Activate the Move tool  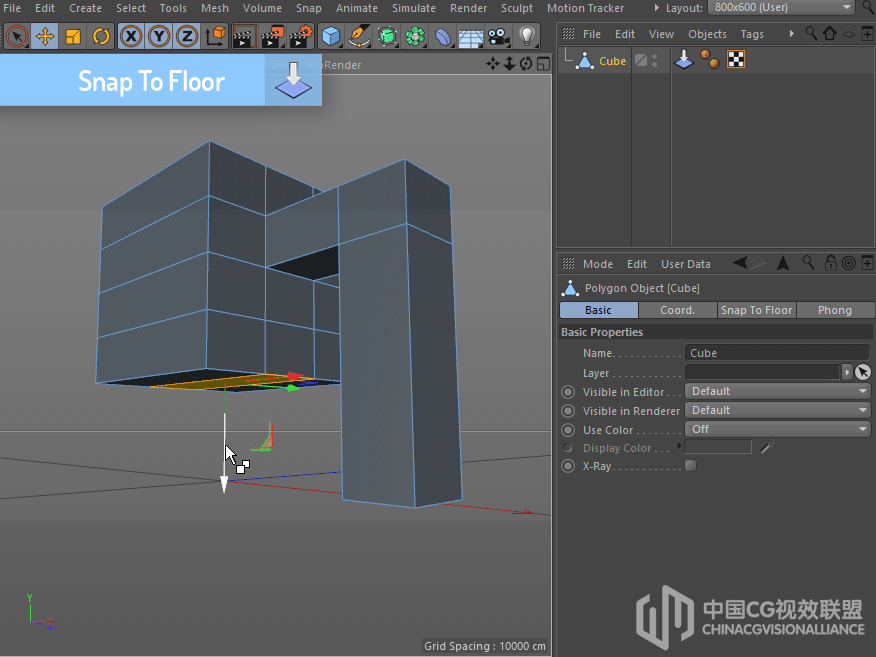click(45, 37)
